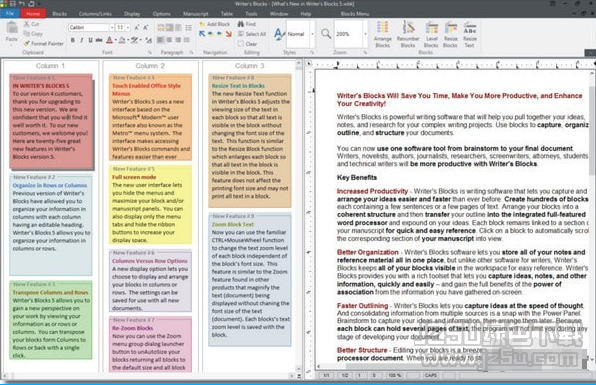Open the File menu tab
The height and width of the screenshot is (385, 596).
click(10, 13)
